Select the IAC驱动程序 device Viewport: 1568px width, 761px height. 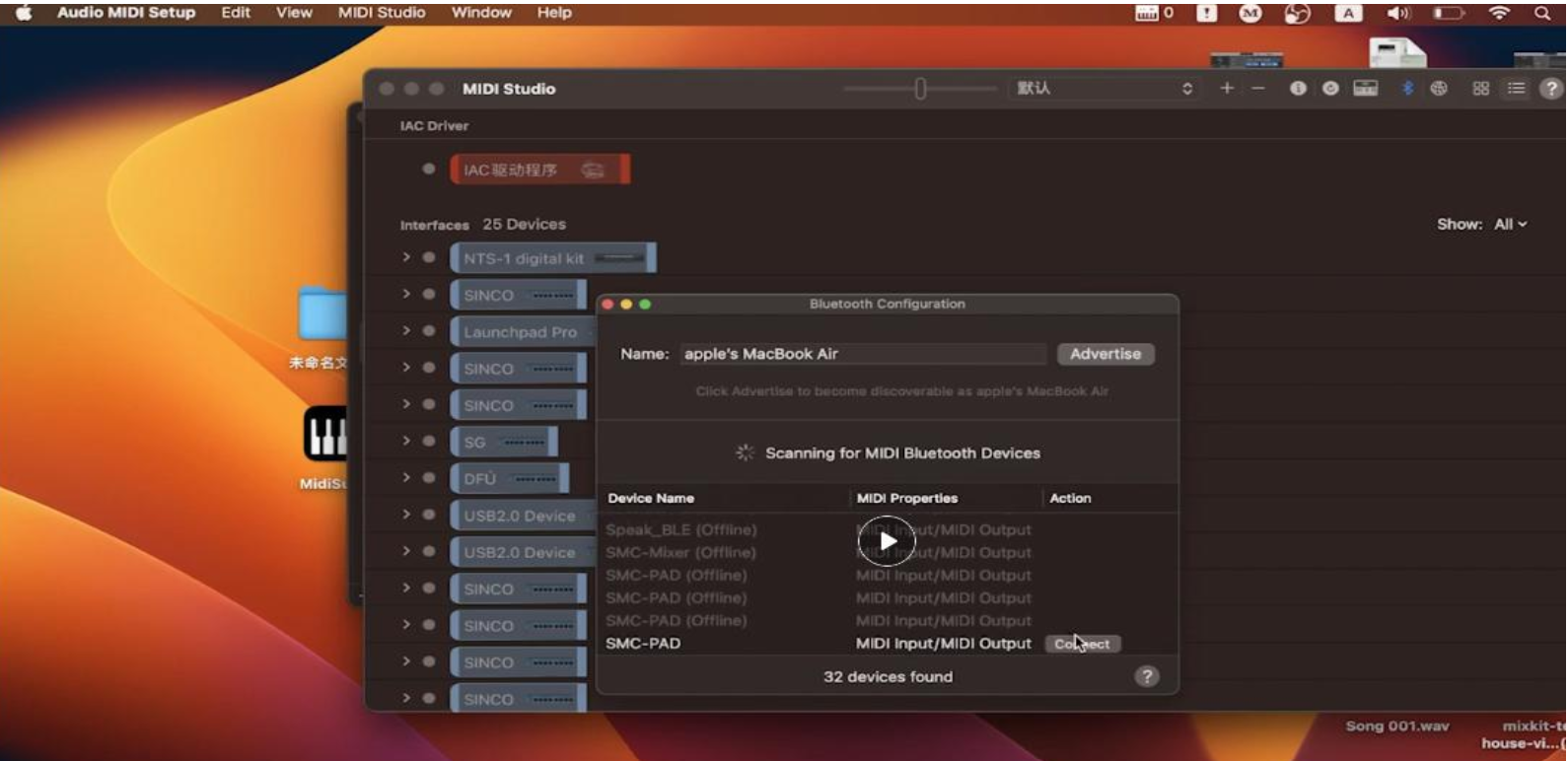[539, 170]
